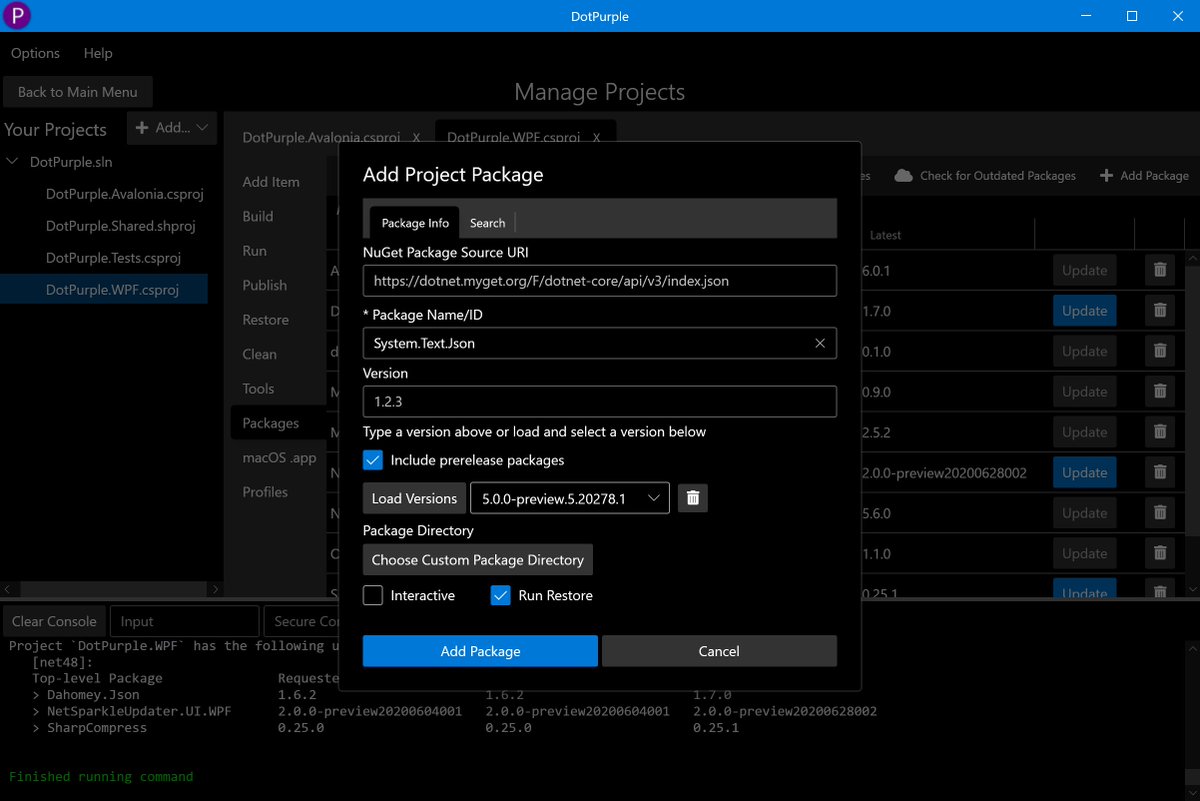Click the trash icon beside the version dropdown
Image resolution: width=1200 pixels, height=801 pixels.
point(693,498)
